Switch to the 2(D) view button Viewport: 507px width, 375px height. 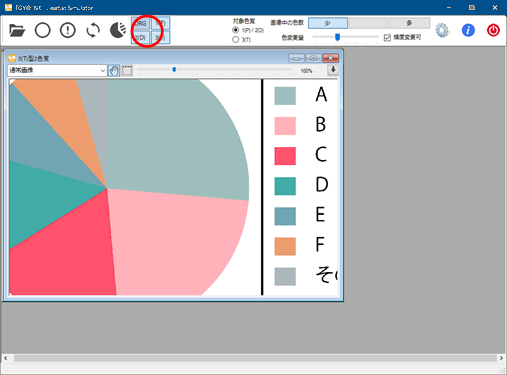coord(141,37)
